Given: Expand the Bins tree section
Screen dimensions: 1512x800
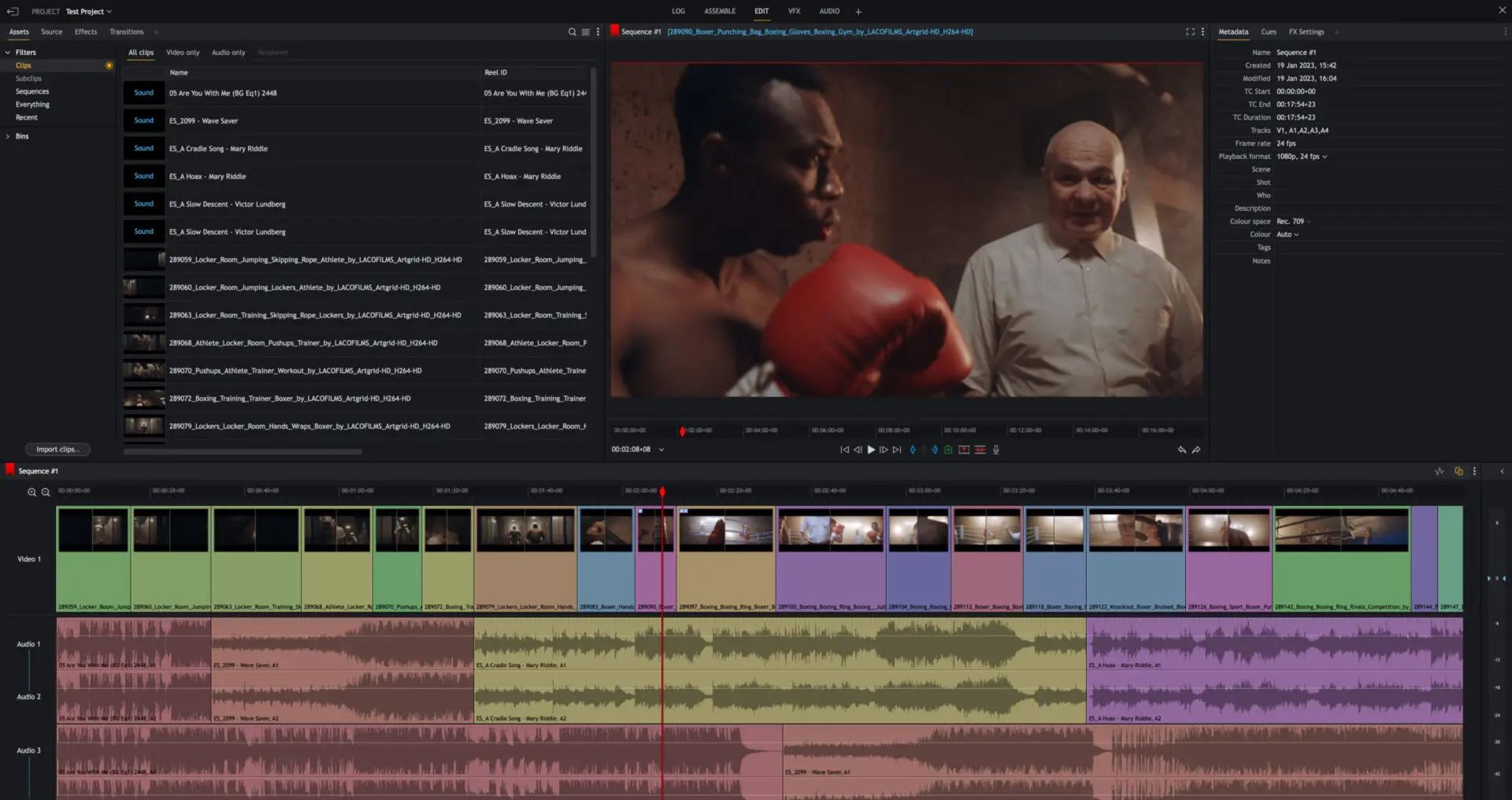Looking at the screenshot, I should click(x=8, y=136).
